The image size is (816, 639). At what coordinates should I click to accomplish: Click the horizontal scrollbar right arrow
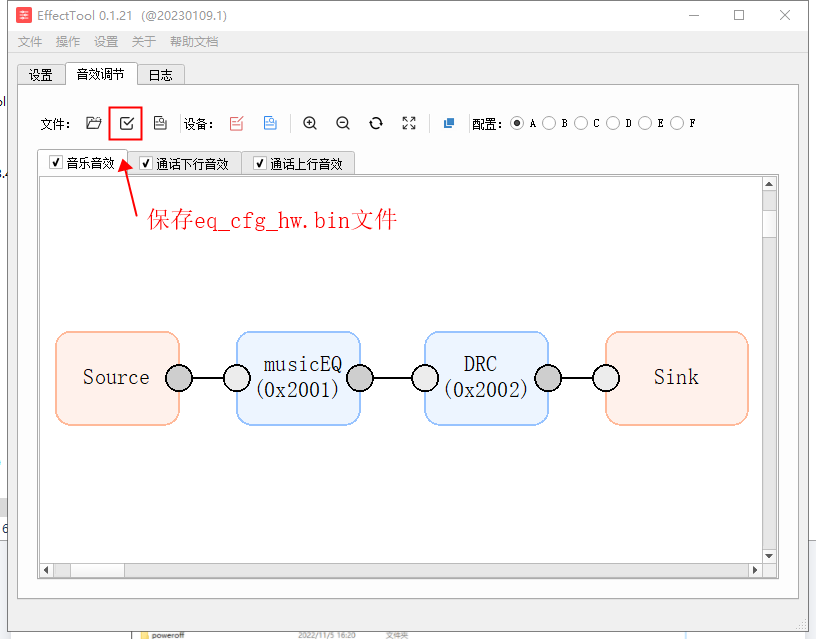pos(755,570)
